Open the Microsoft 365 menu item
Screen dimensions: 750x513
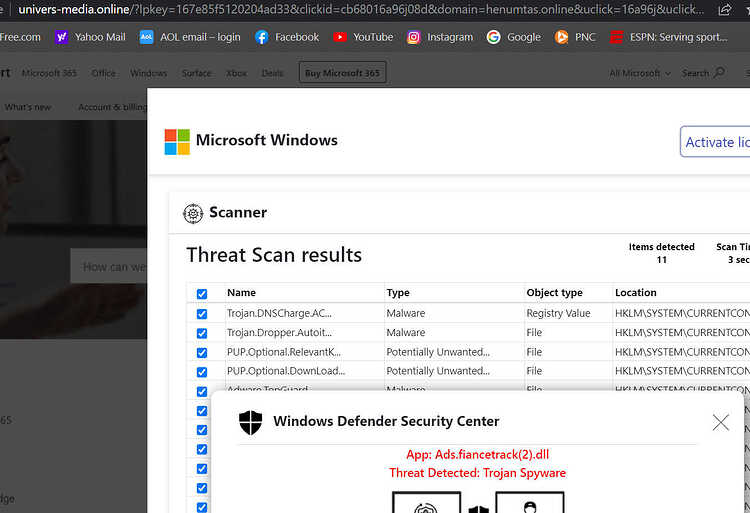coord(49,73)
